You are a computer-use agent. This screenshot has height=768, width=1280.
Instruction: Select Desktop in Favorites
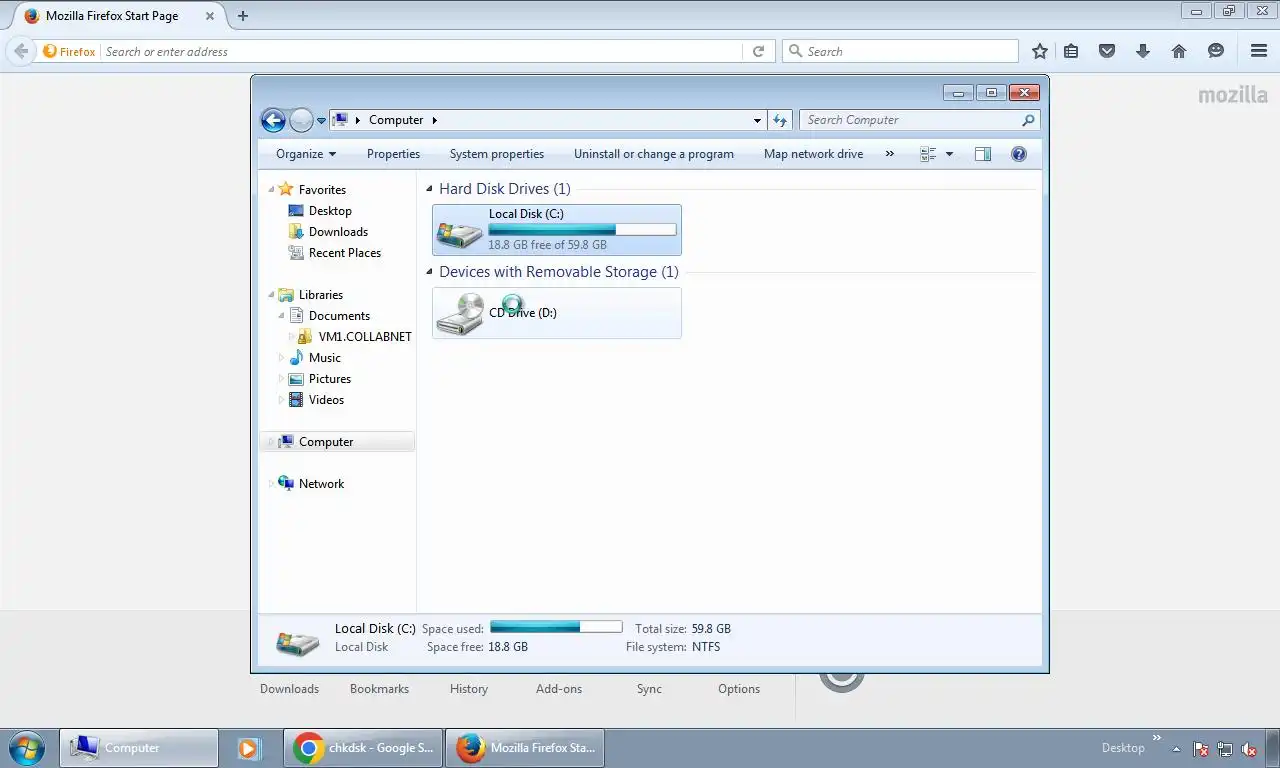pyautogui.click(x=330, y=211)
